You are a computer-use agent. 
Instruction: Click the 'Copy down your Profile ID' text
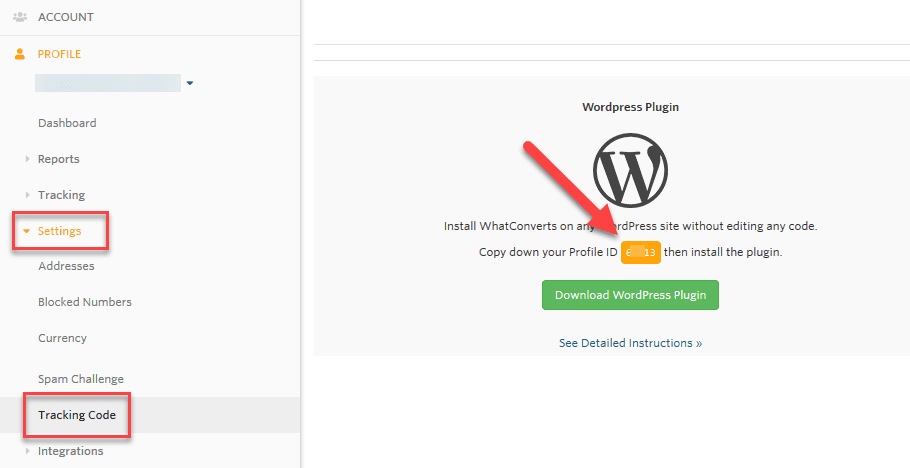click(548, 253)
